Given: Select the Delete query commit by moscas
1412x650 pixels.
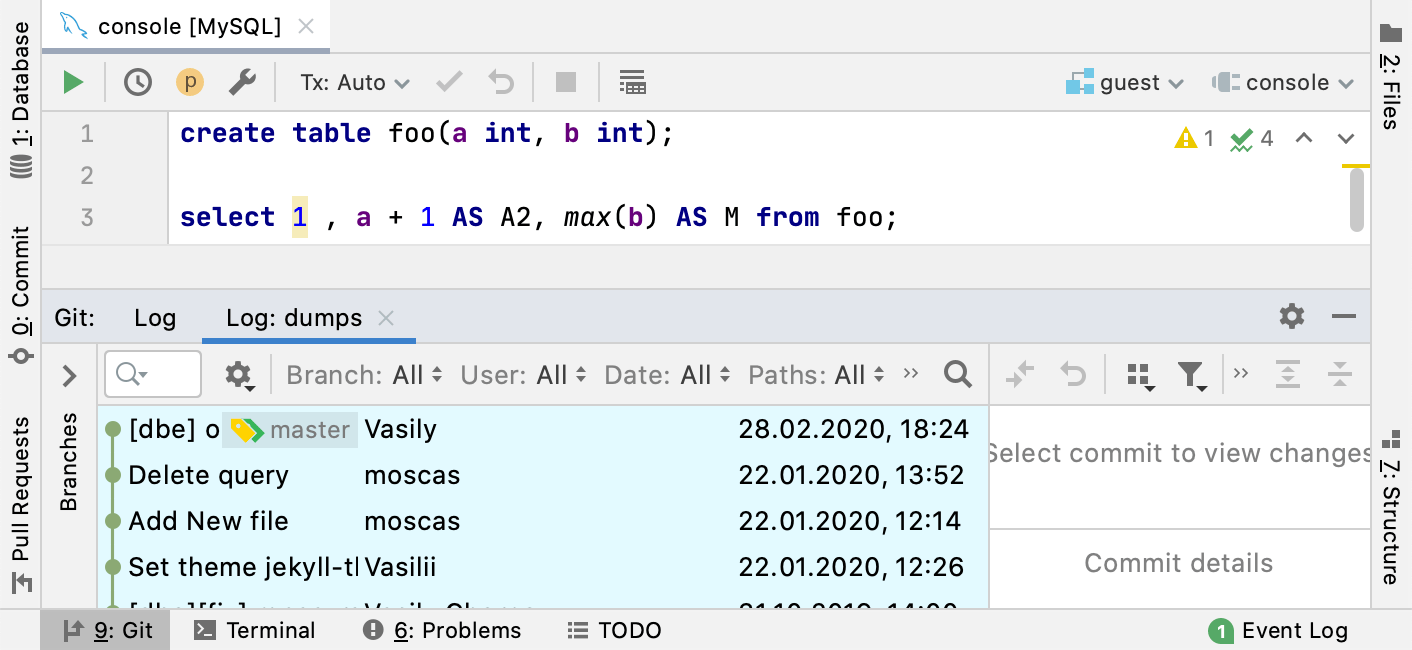Looking at the screenshot, I should coord(207,475).
